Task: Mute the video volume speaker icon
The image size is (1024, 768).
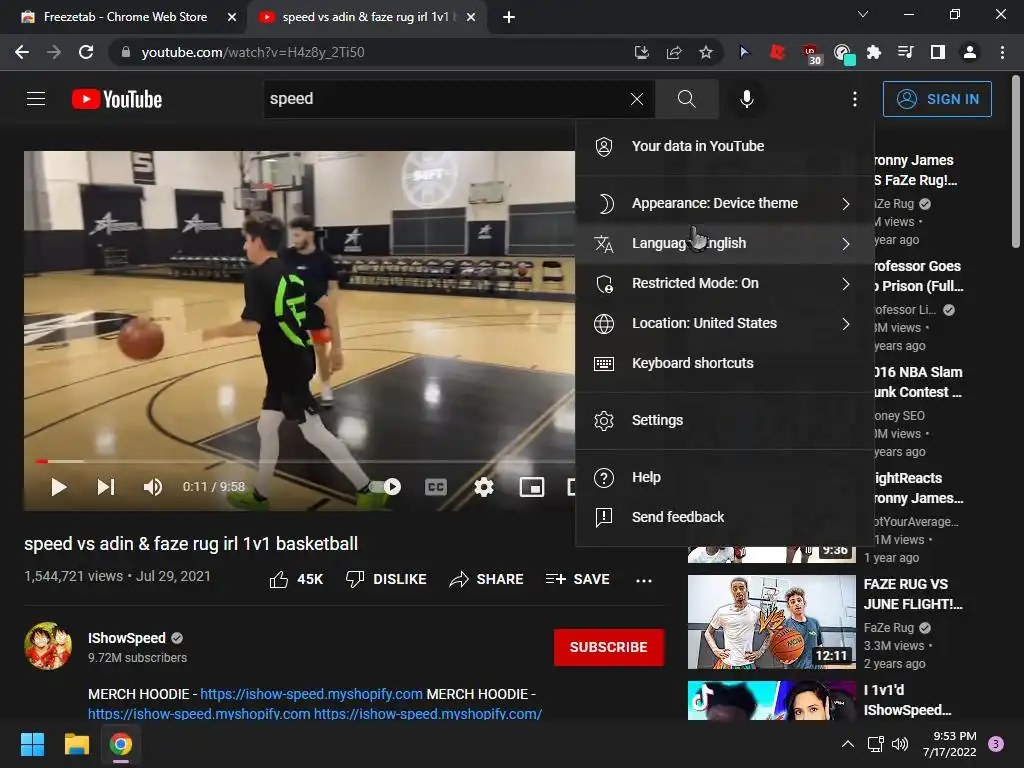Action: (x=153, y=487)
